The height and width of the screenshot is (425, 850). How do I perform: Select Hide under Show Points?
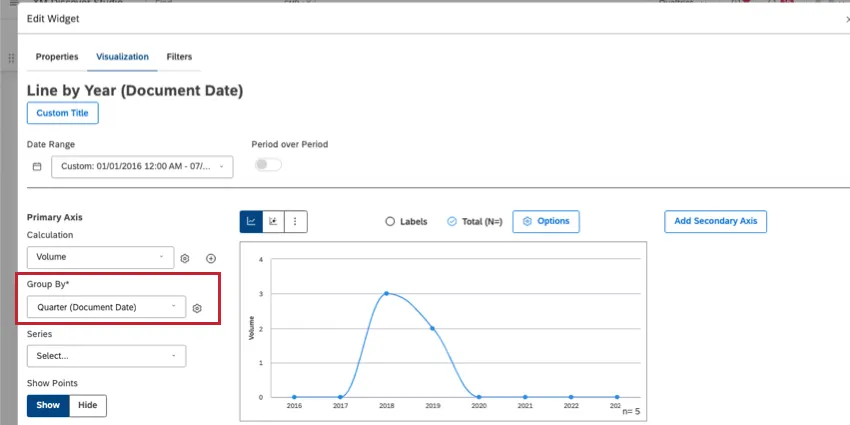[88, 405]
